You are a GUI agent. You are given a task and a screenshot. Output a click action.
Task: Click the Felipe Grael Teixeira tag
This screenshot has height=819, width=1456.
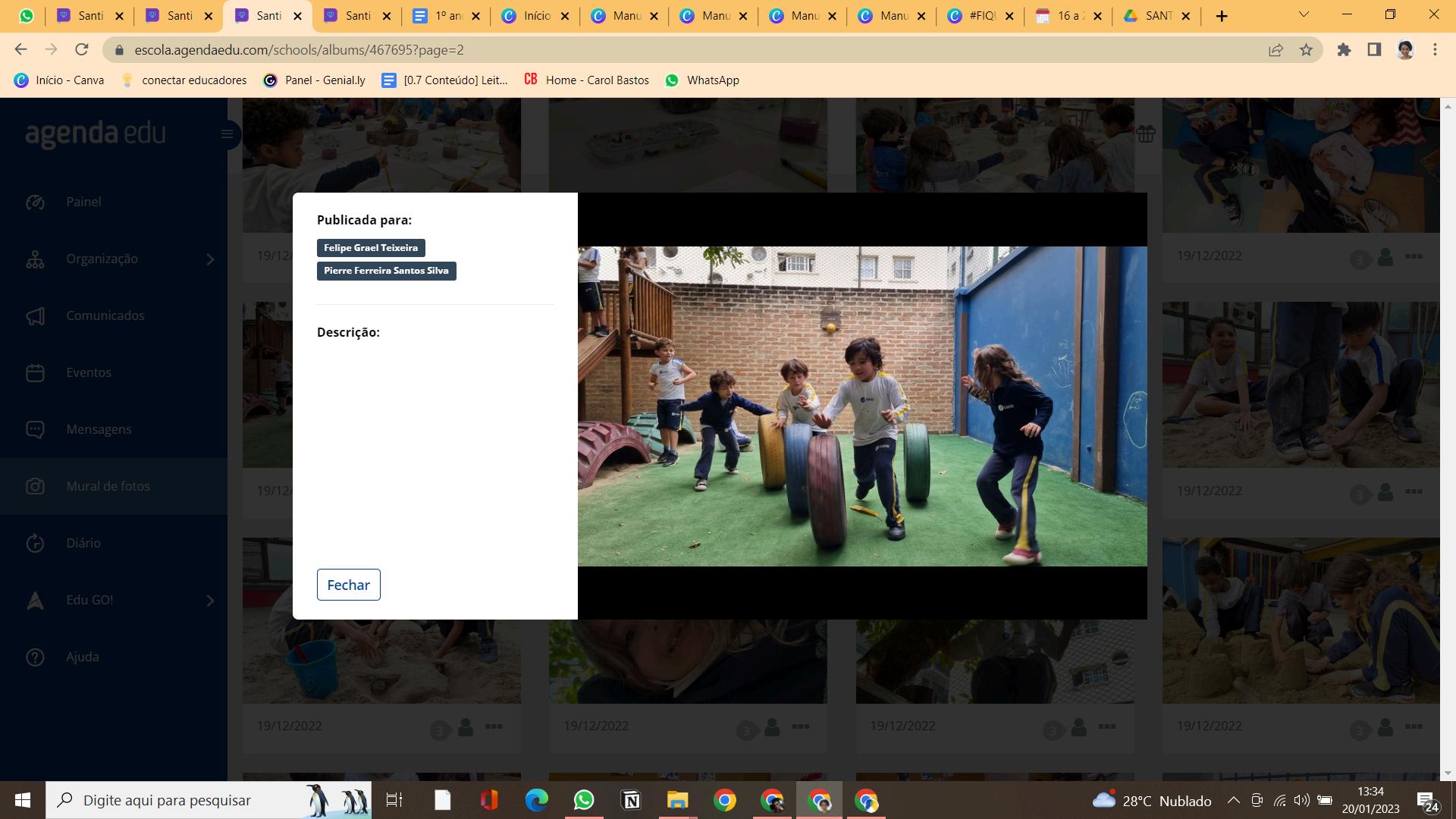coord(371,248)
